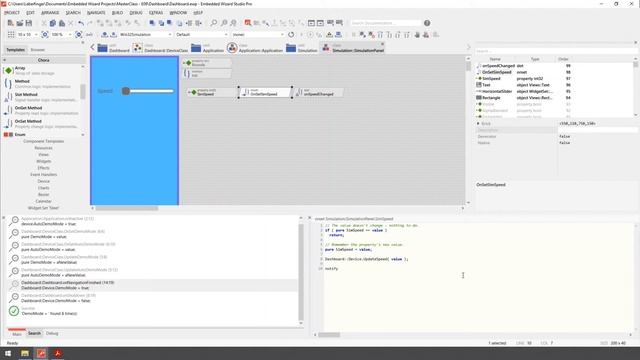Viewport: 640px width, 360px height.
Task: Expand the Brick attribute in inspector
Action: click(x=478, y=123)
